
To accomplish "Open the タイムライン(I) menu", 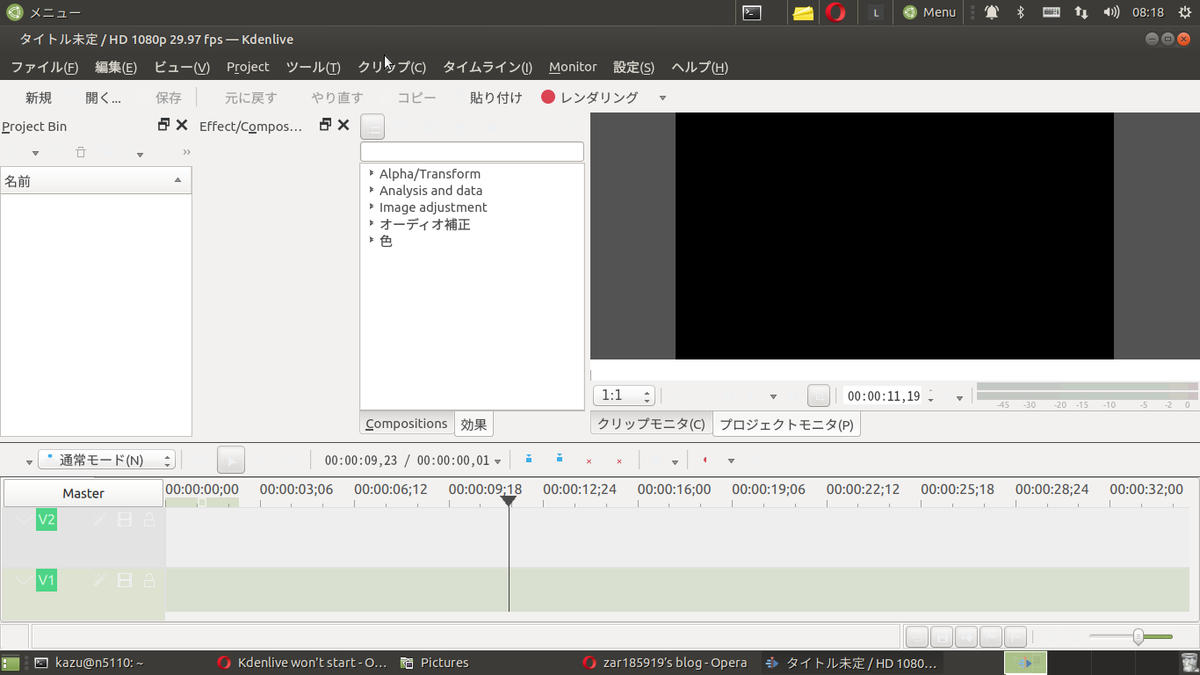I will pos(488,67).
